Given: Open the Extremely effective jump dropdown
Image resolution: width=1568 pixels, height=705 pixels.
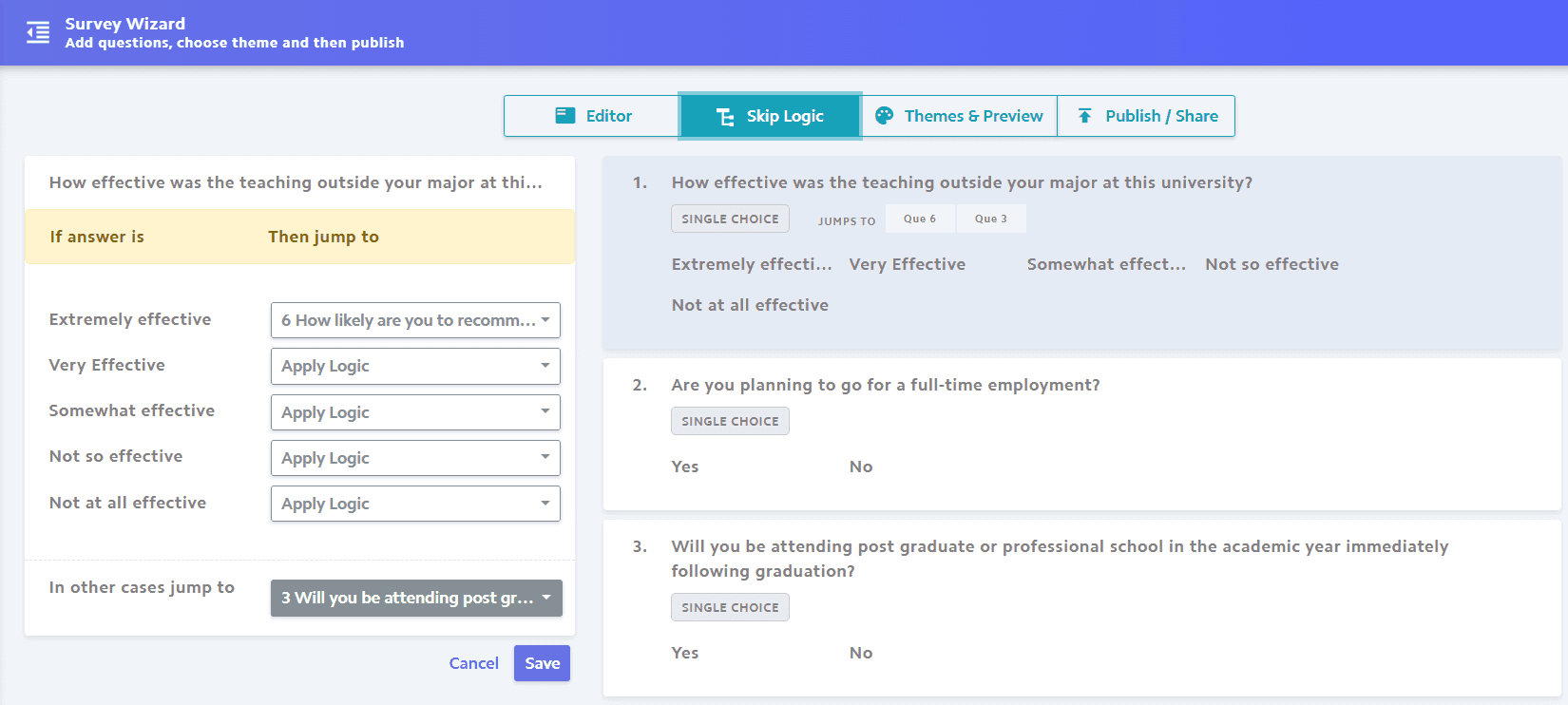Looking at the screenshot, I should 415,320.
